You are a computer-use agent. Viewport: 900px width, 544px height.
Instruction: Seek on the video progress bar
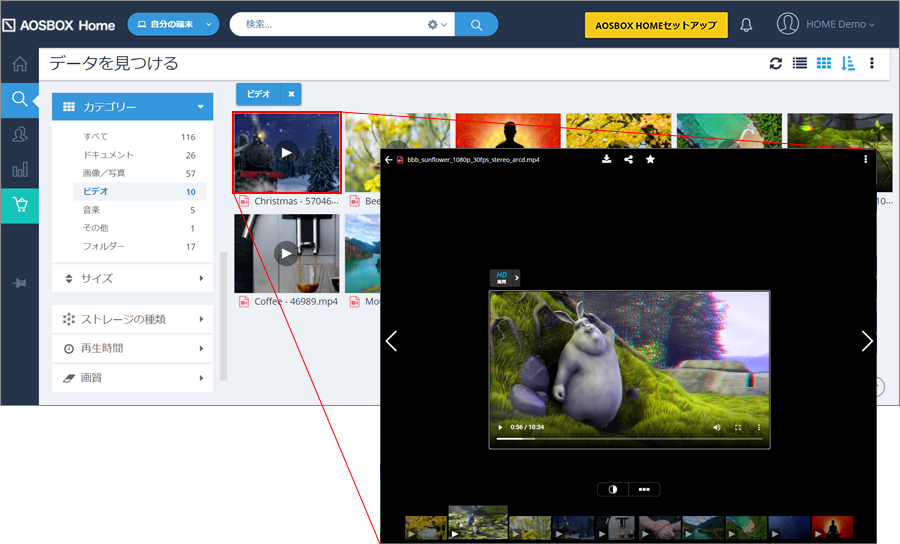pyautogui.click(x=629, y=439)
